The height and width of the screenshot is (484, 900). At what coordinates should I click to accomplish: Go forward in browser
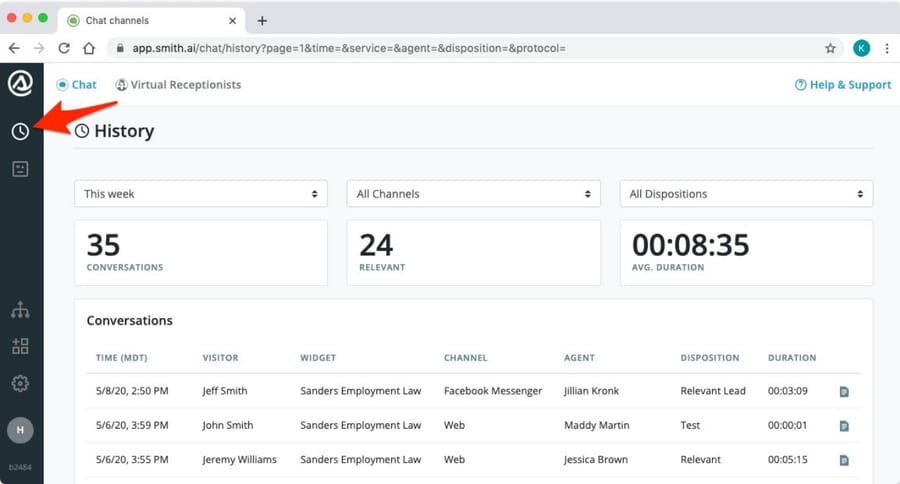click(39, 48)
